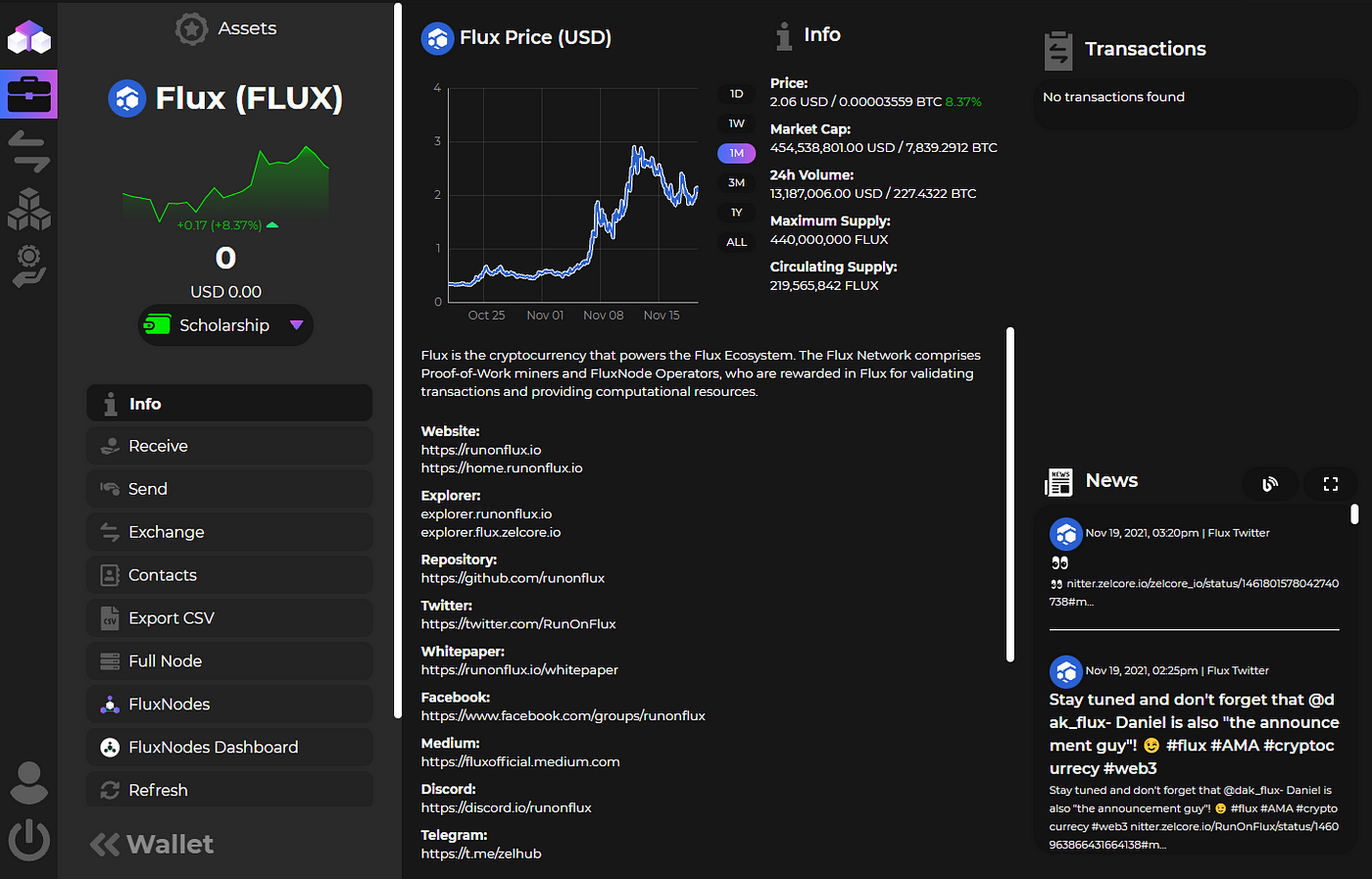Click the Circulating Supply value
The image size is (1372, 879).
coord(823,286)
